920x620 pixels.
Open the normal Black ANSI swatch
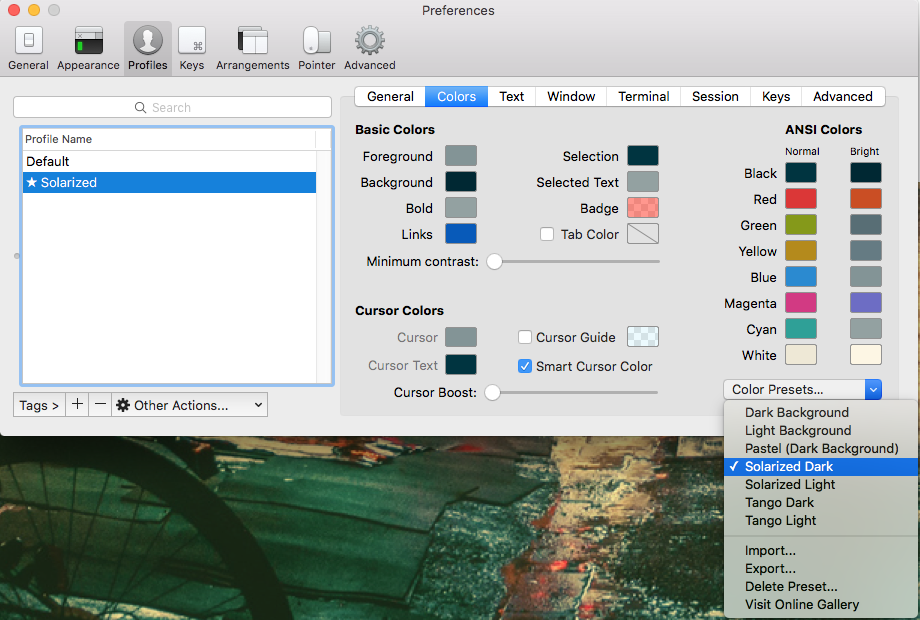(x=801, y=173)
